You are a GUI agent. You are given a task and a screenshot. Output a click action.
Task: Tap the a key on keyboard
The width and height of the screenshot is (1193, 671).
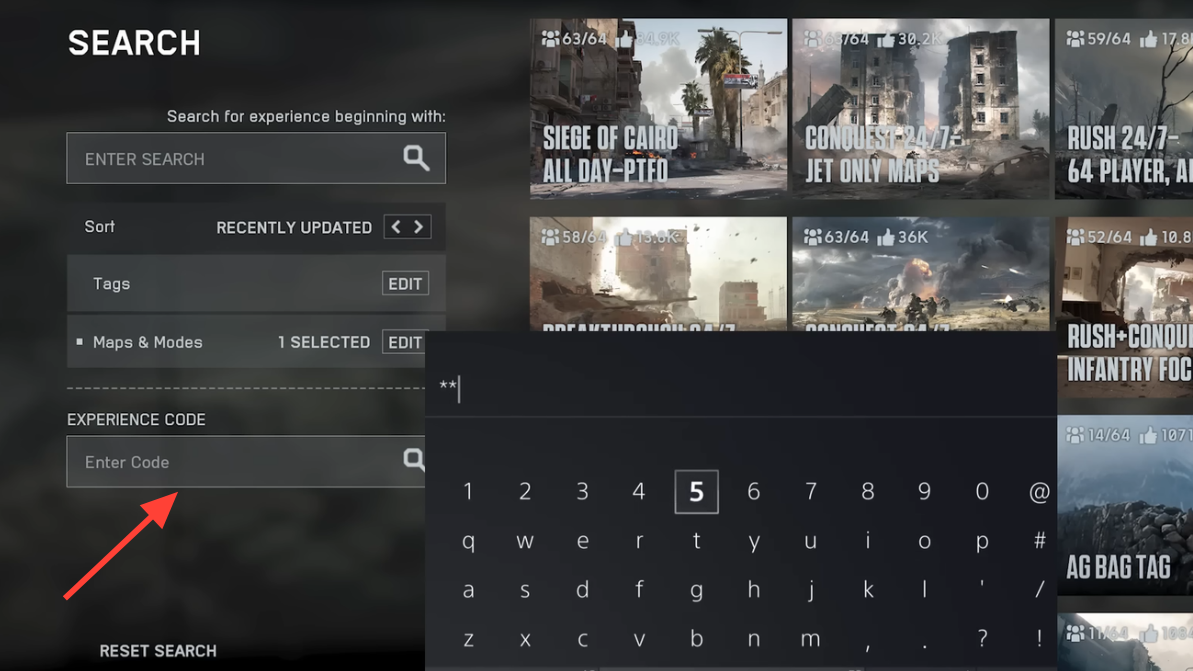pos(468,590)
